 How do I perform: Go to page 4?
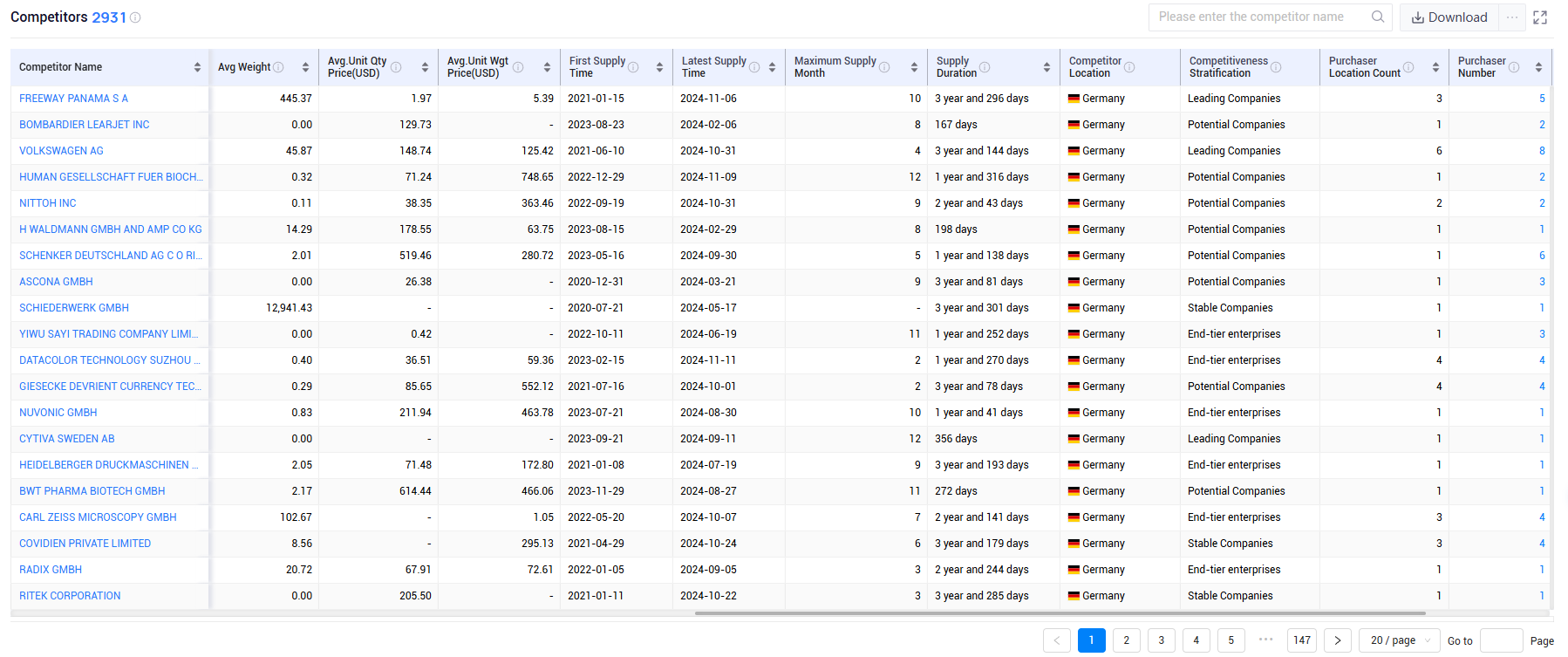tap(1196, 640)
